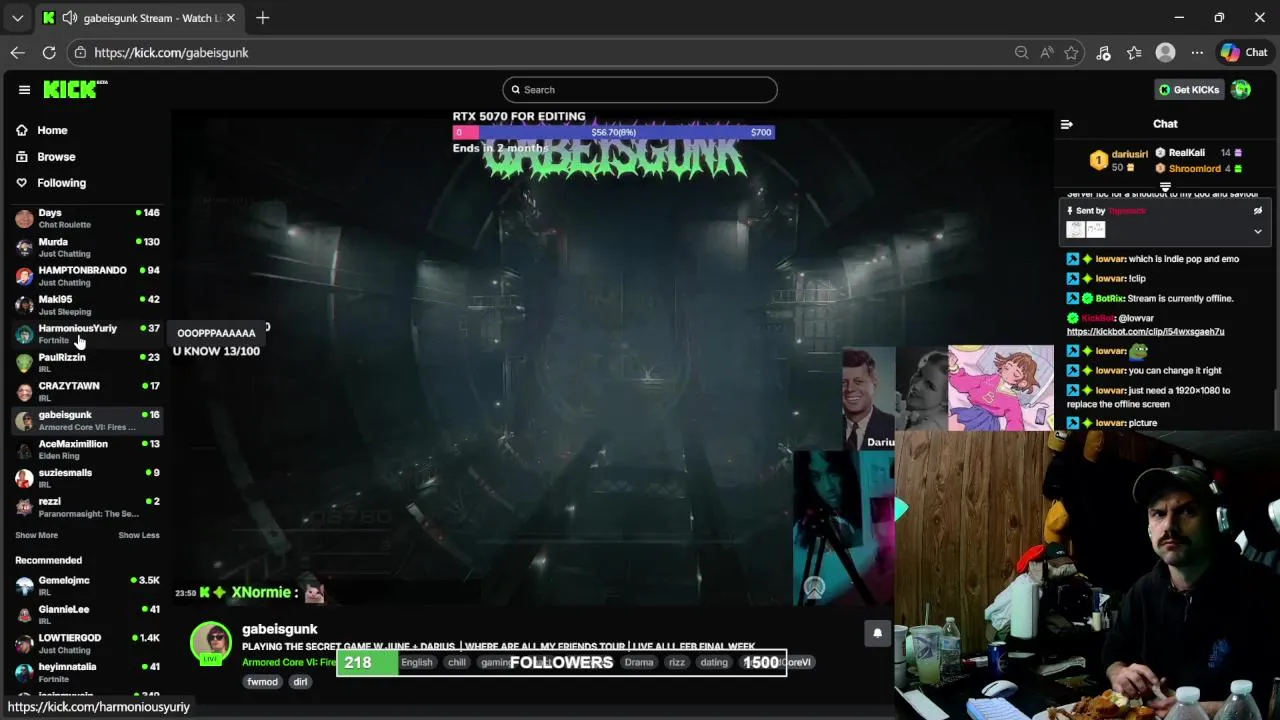Open HAMPTONBRANDO channel in sidebar
Image resolution: width=1280 pixels, height=720 pixels.
[x=87, y=276]
